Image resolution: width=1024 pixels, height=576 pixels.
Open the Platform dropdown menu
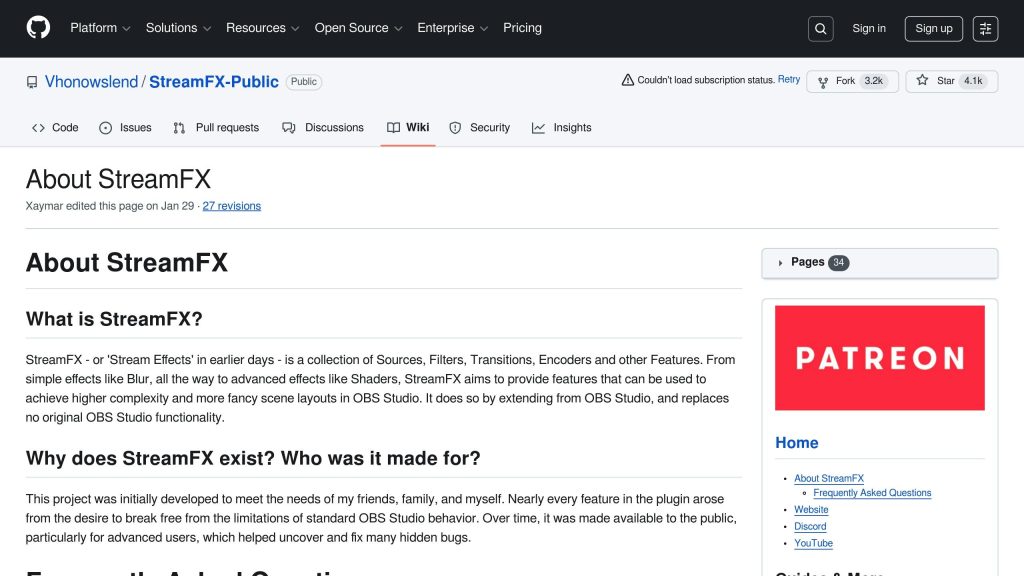(x=99, y=28)
